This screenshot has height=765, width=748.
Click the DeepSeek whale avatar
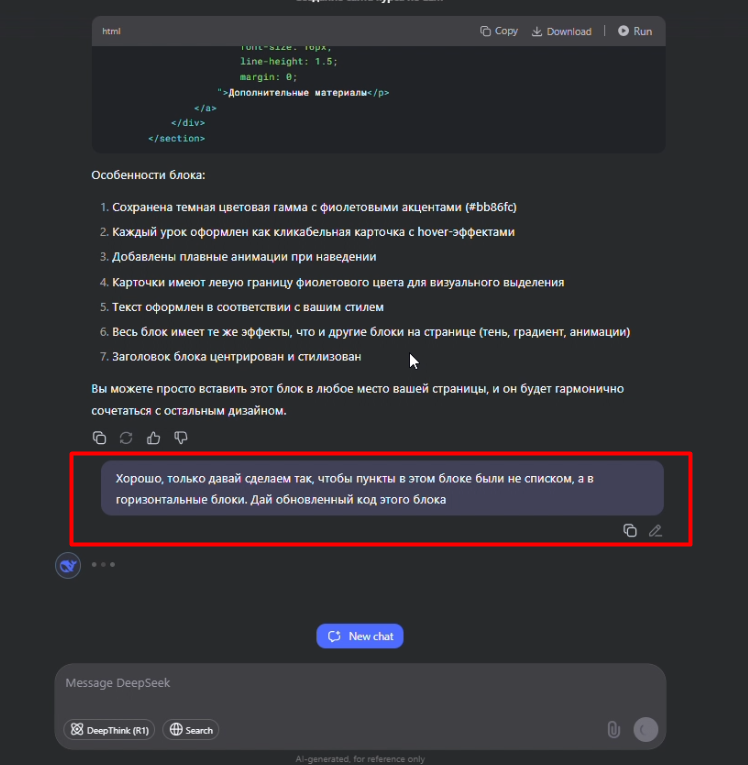tap(68, 565)
